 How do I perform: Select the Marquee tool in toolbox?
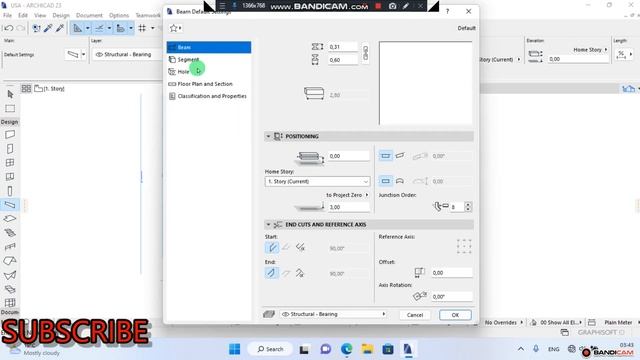(x=10, y=109)
